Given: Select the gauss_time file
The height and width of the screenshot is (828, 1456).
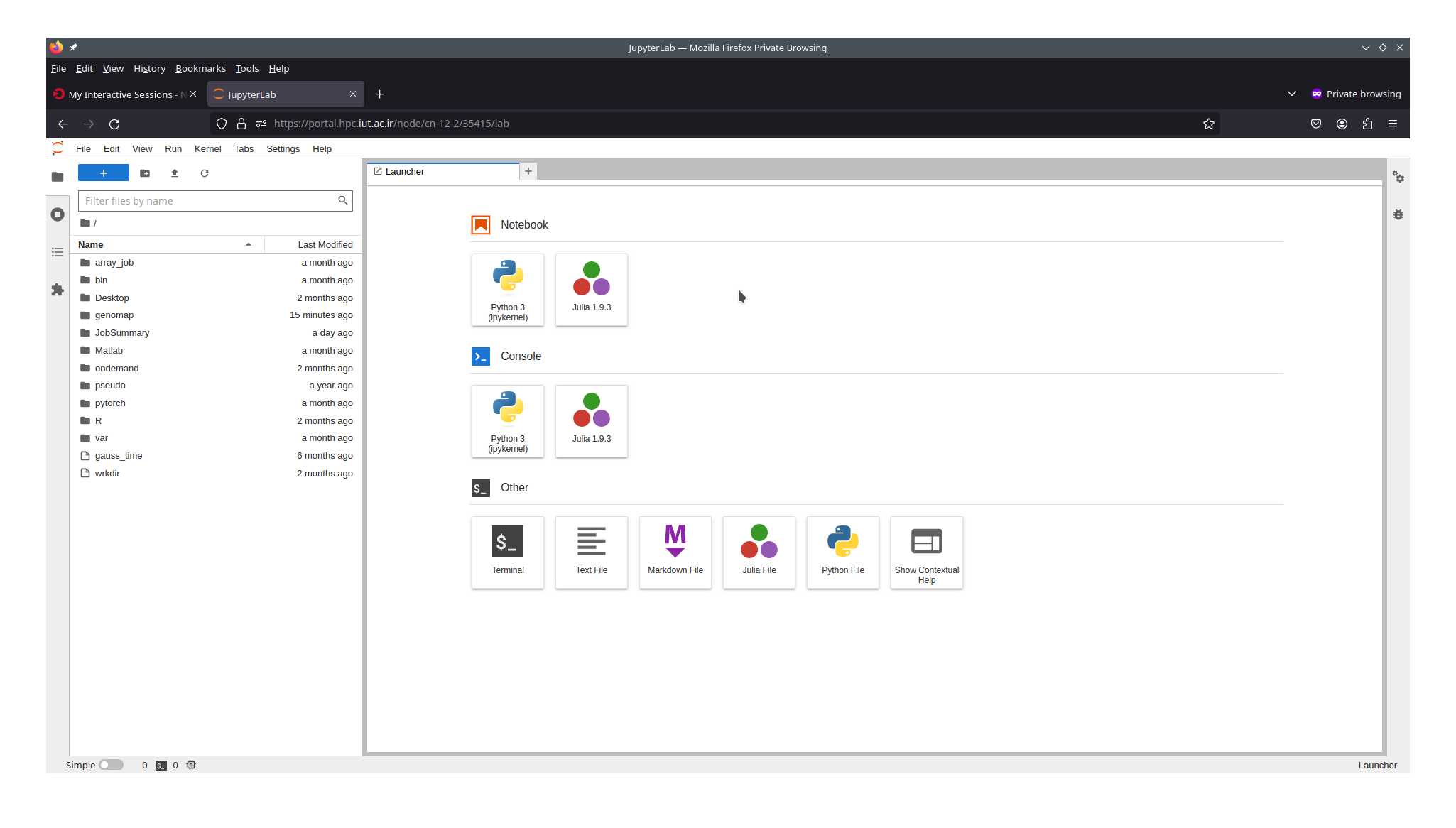Looking at the screenshot, I should click(215, 456).
